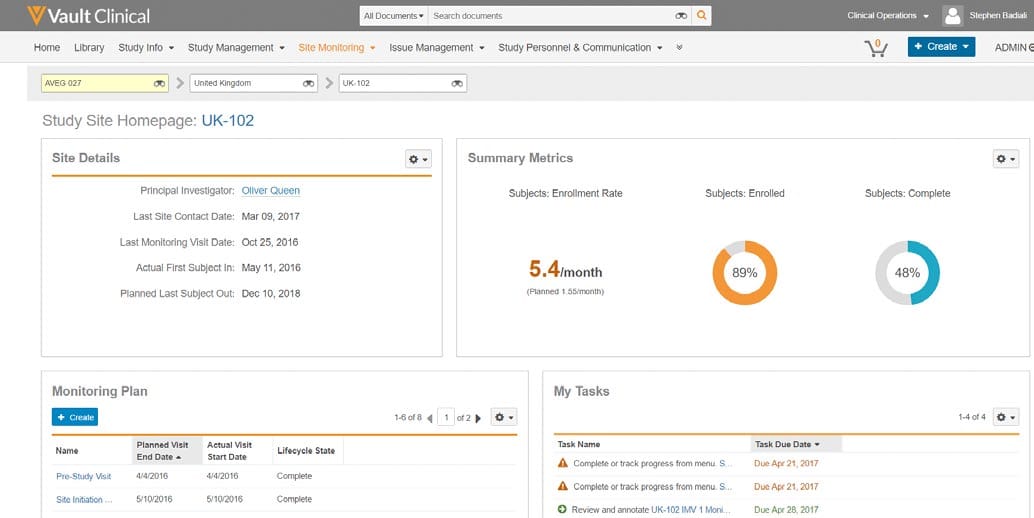1034x518 pixels.
Task: Click green arrow icon on Review task
Action: [x=563, y=509]
